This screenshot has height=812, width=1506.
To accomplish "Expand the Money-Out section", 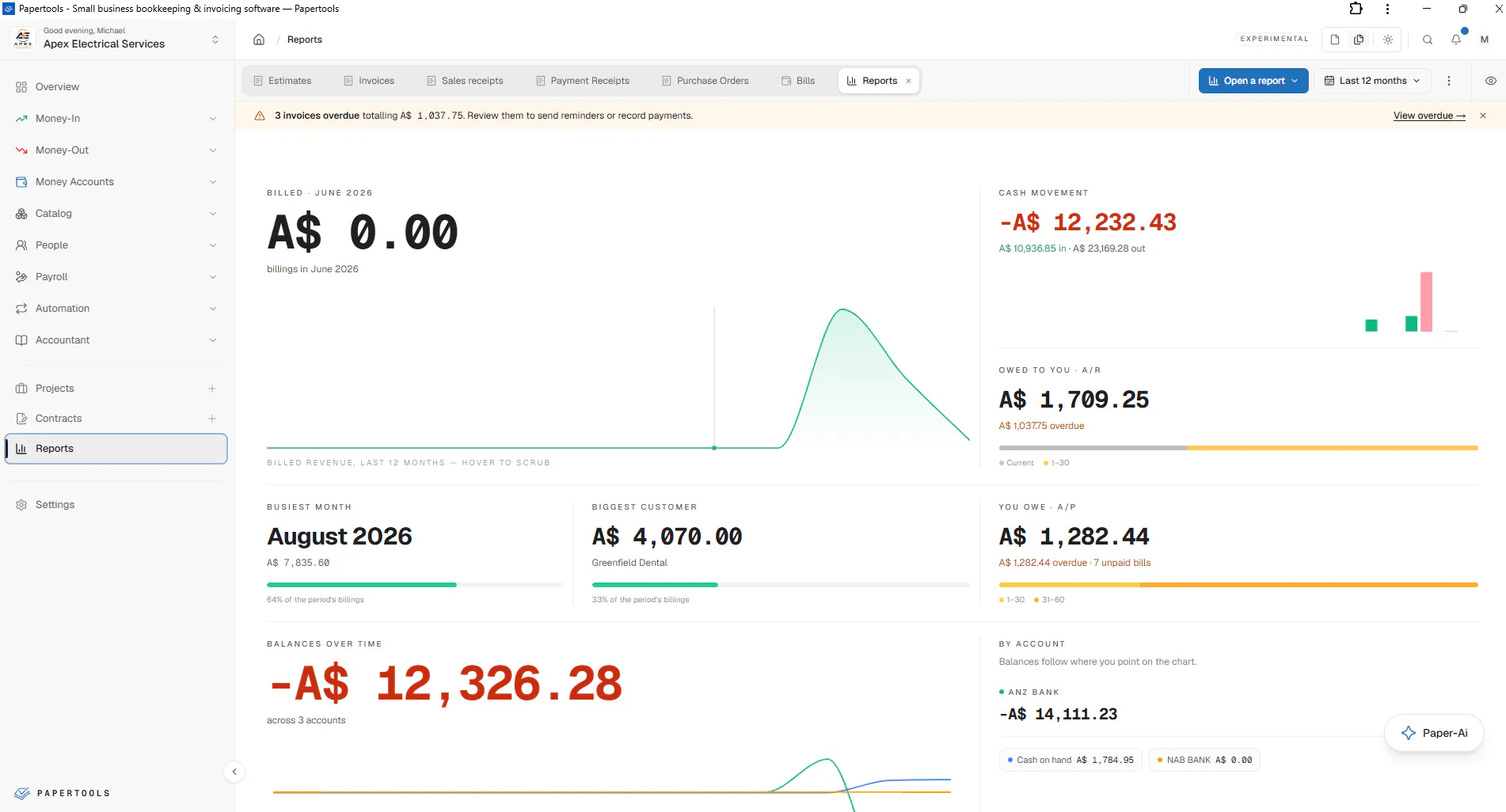I will tap(116, 150).
